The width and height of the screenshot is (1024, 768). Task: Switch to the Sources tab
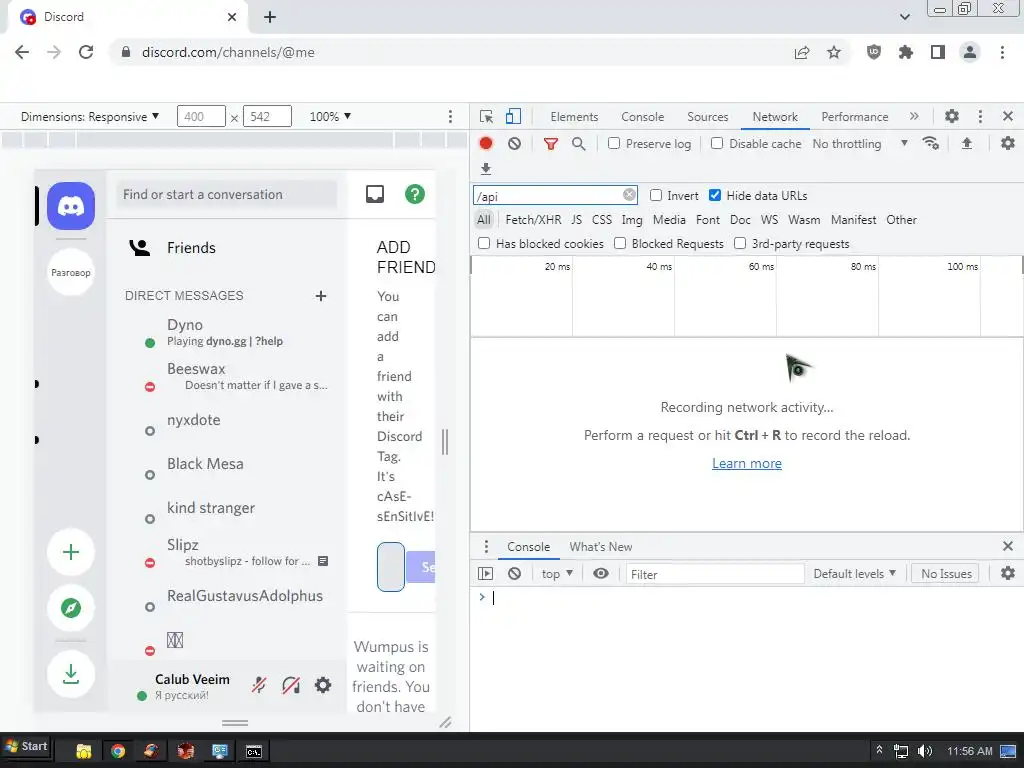click(707, 117)
